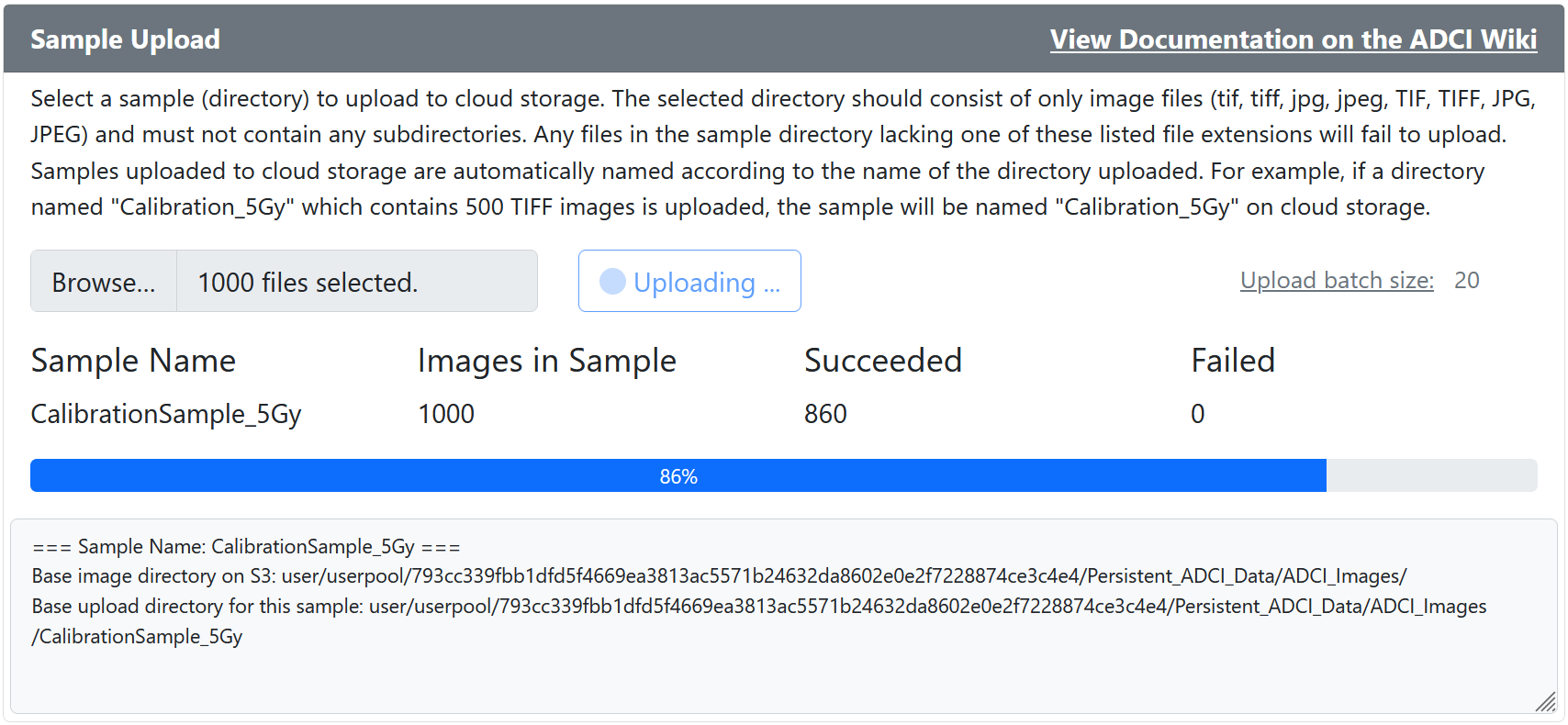Click the batch size value 20
The height and width of the screenshot is (725, 1568).
(x=1467, y=280)
